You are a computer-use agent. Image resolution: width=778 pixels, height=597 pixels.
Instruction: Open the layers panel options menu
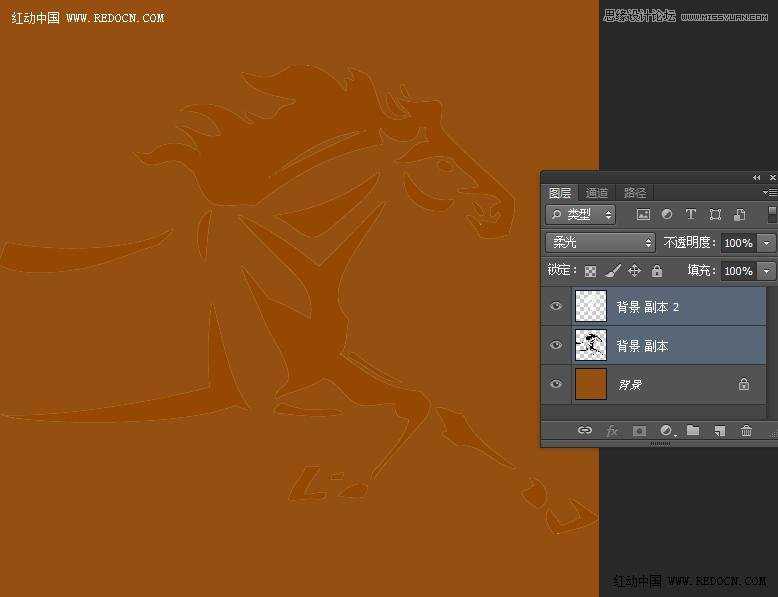point(769,192)
